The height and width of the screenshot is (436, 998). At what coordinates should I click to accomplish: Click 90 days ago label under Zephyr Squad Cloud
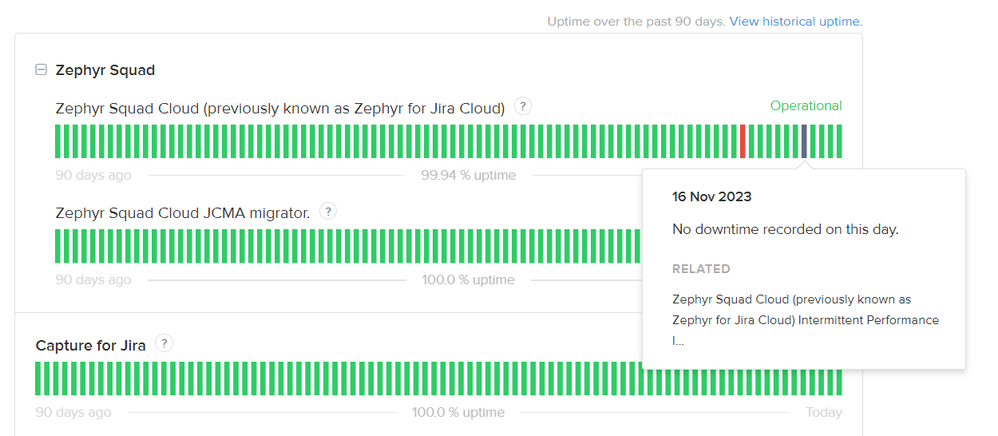point(93,176)
